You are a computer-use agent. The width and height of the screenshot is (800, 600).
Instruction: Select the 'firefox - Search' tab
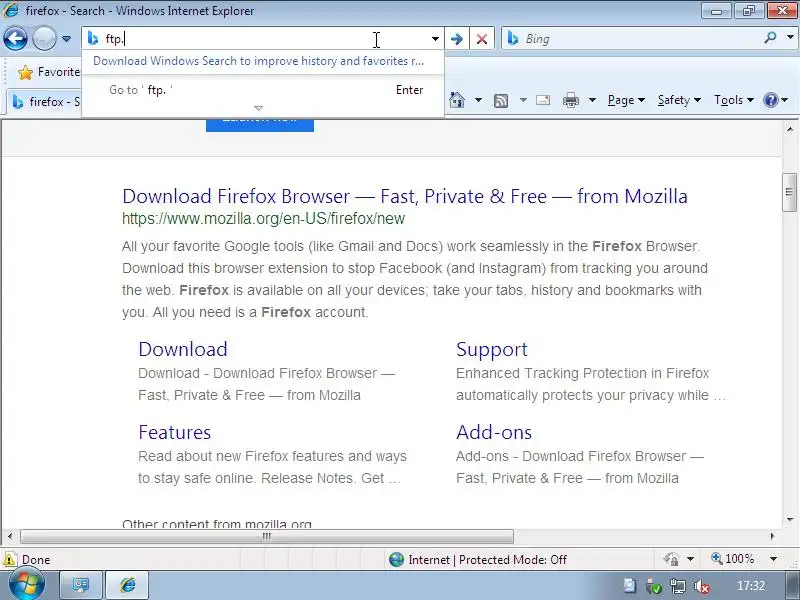[46, 102]
